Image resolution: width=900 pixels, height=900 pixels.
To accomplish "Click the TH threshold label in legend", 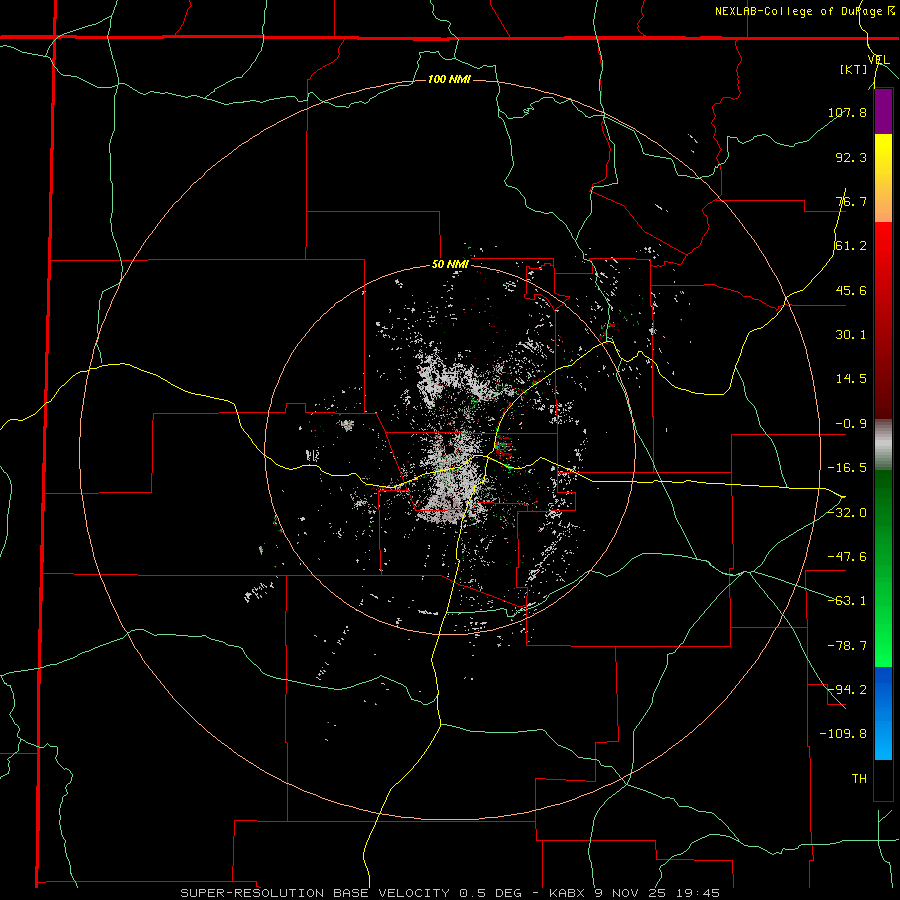I will (859, 779).
